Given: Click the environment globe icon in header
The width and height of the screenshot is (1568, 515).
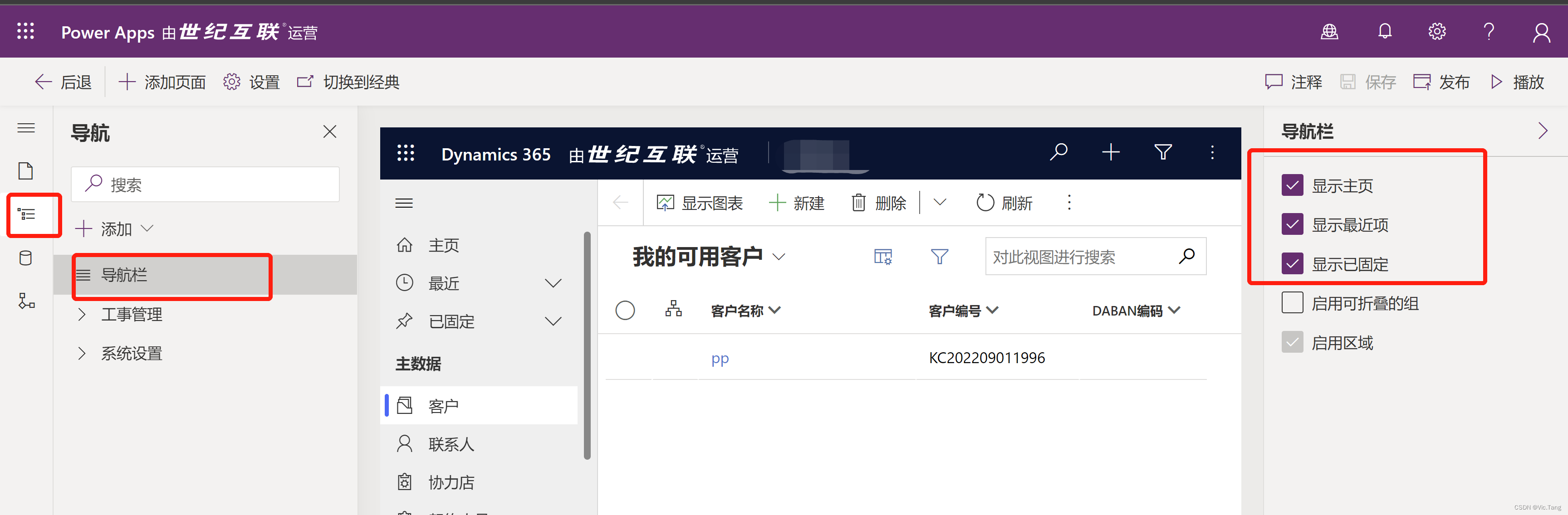Looking at the screenshot, I should tap(1329, 32).
